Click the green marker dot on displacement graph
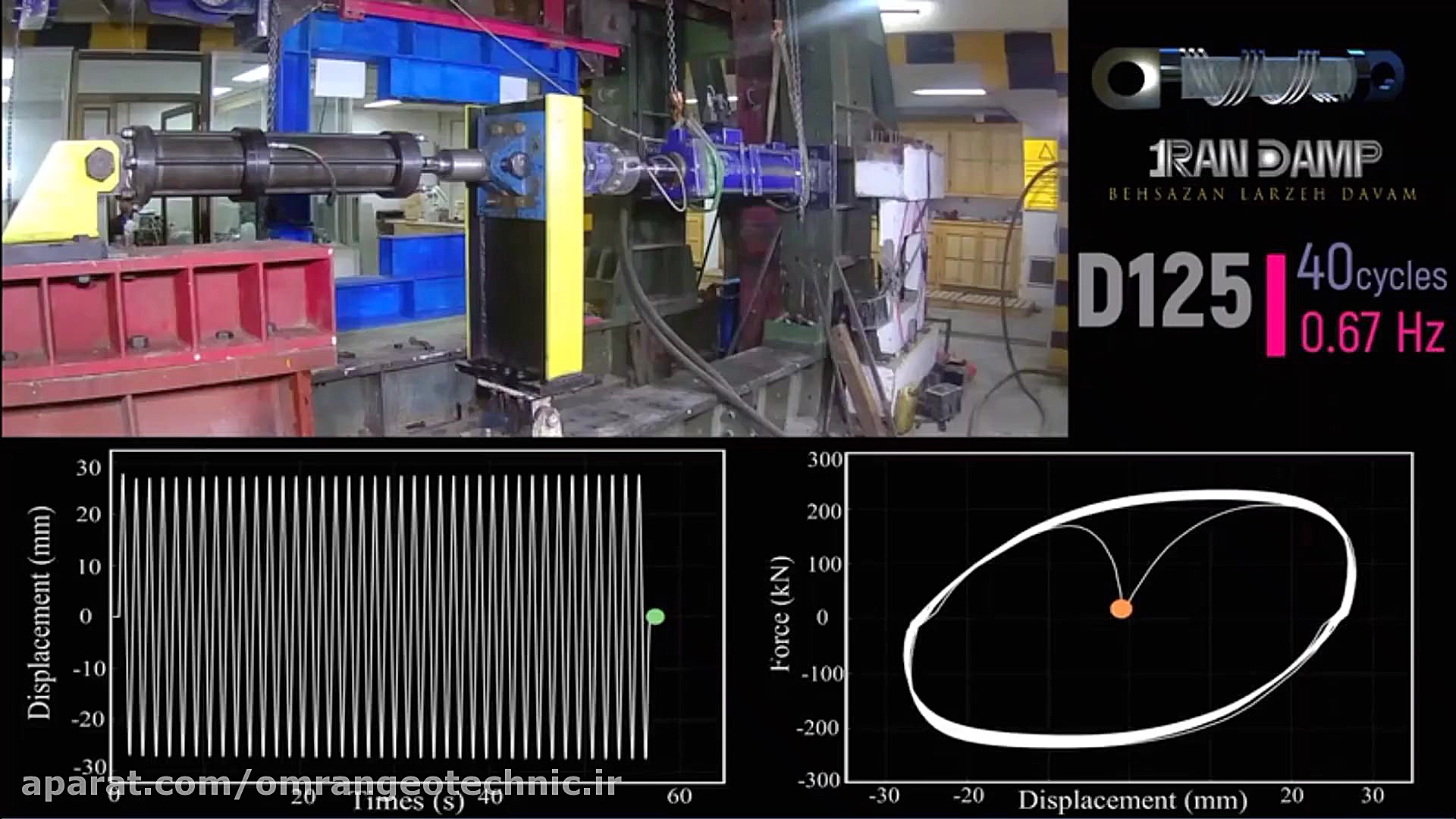The image size is (1456, 819). (x=655, y=617)
